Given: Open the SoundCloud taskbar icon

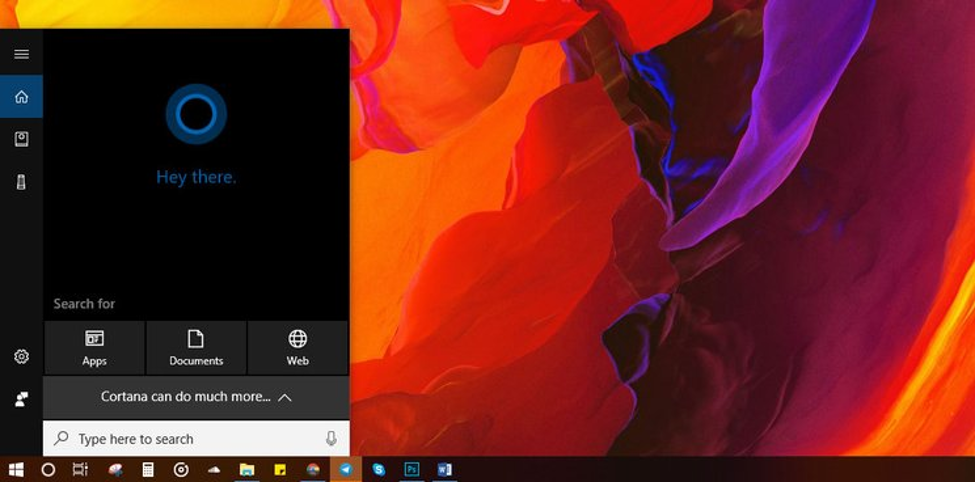Looking at the screenshot, I should pos(214,470).
